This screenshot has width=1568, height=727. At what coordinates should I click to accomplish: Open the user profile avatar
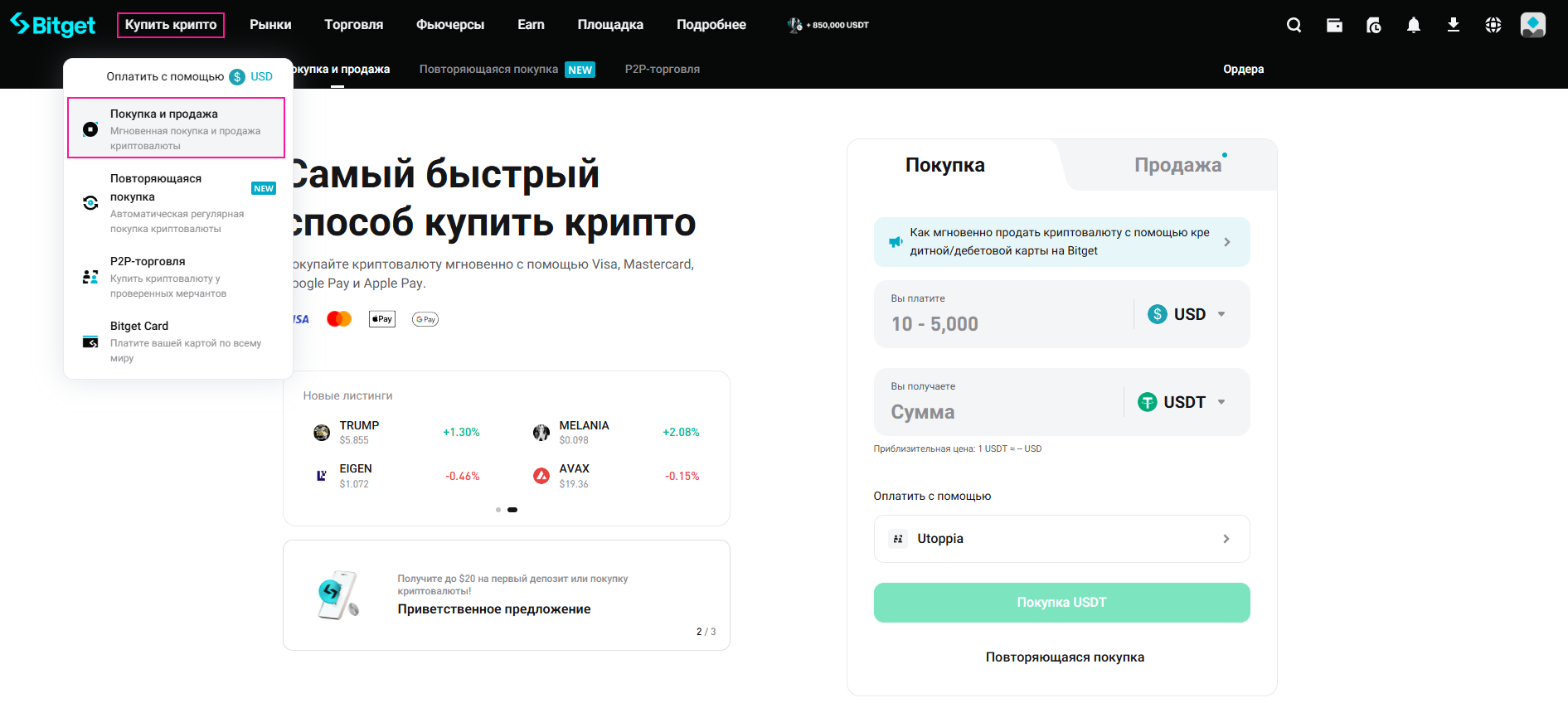tap(1532, 25)
